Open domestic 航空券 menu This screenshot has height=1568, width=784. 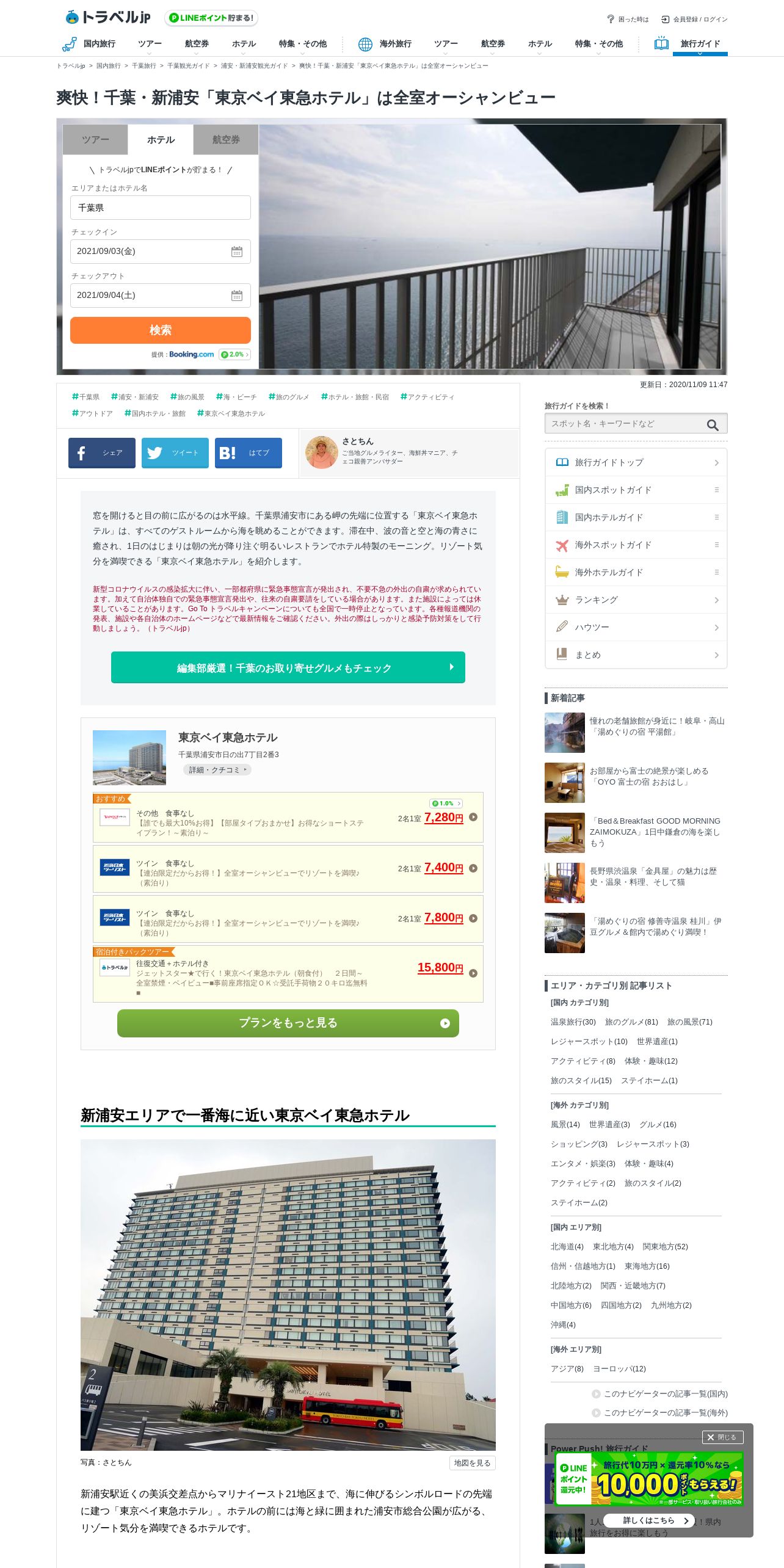click(197, 44)
